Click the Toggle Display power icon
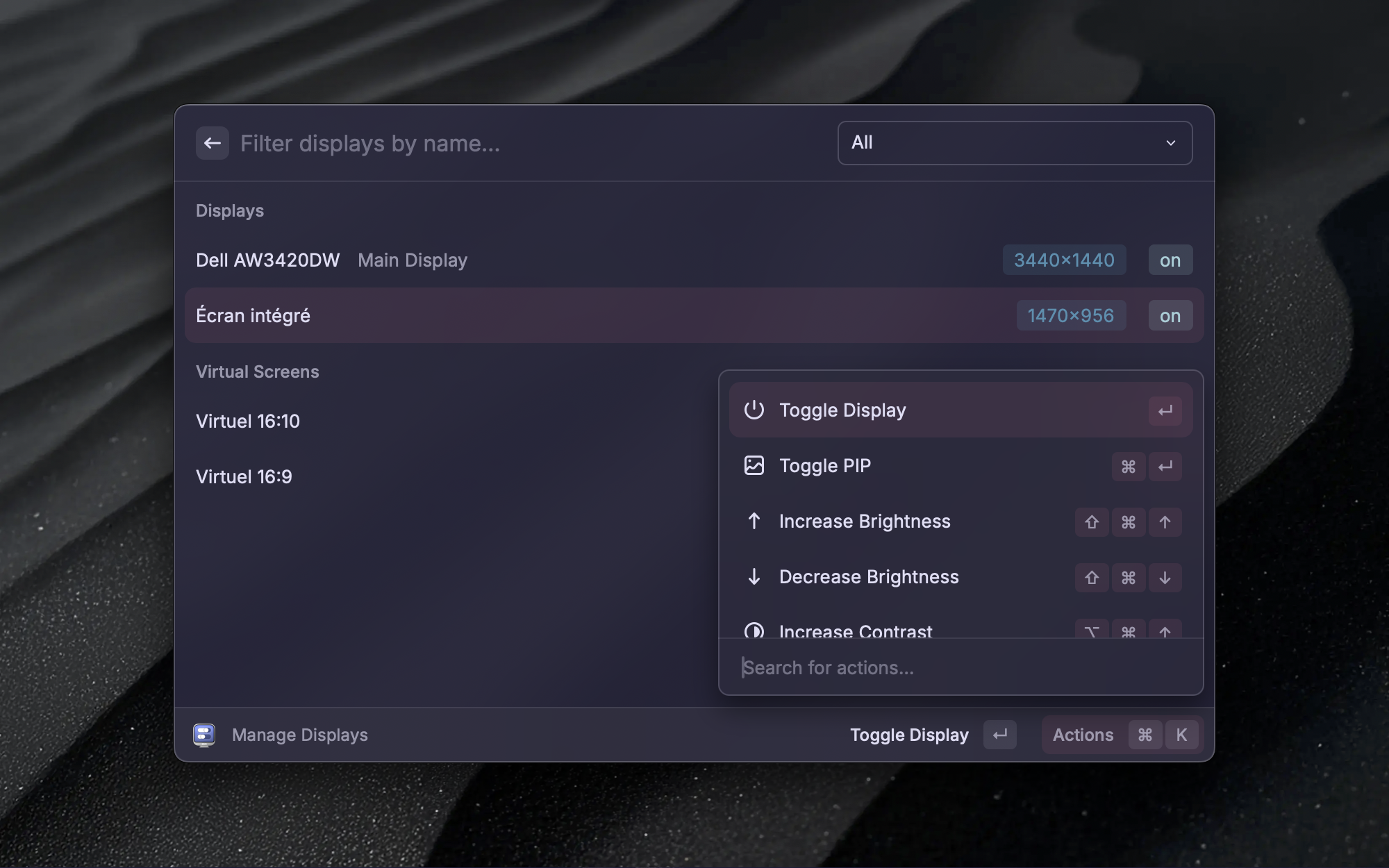The width and height of the screenshot is (1389, 868). [x=754, y=410]
